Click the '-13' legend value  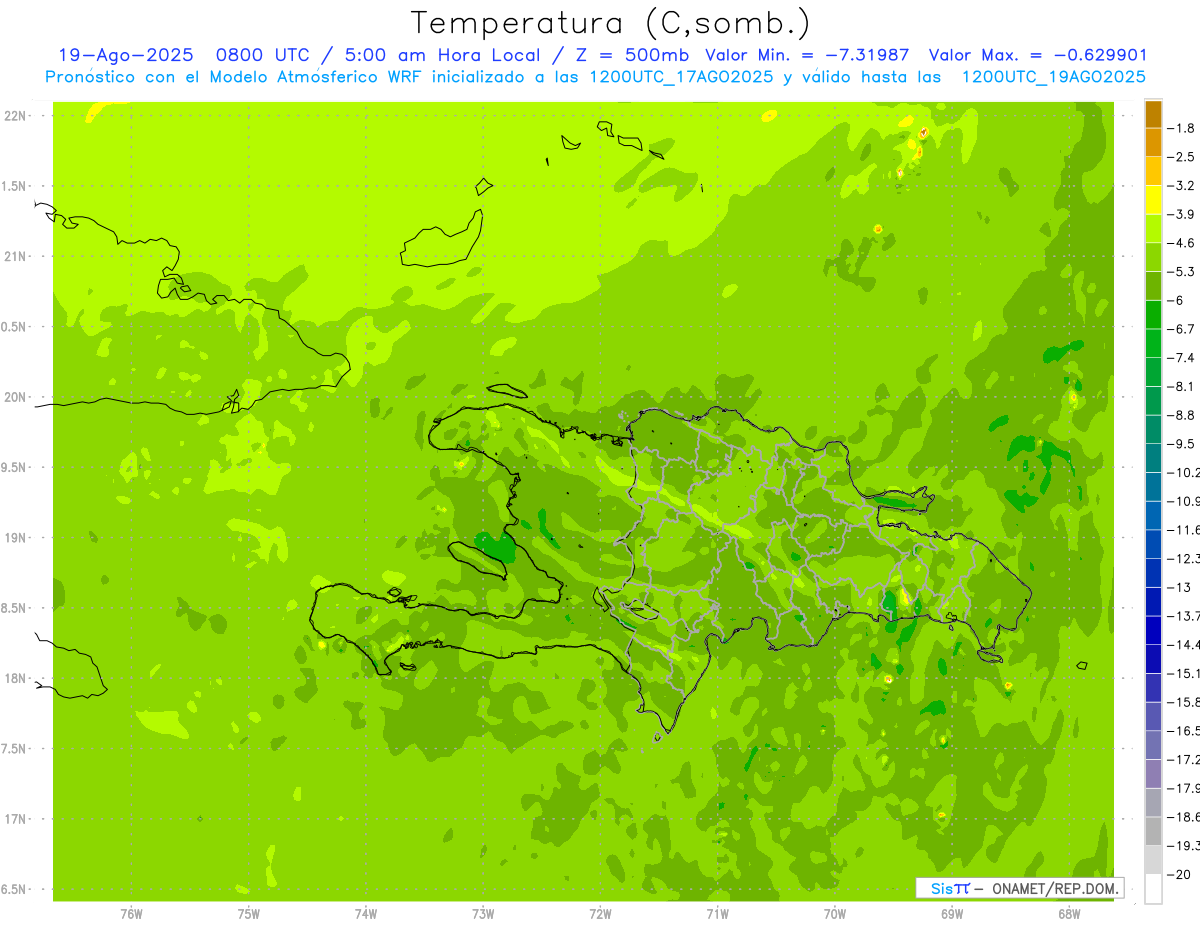[x=1177, y=588]
